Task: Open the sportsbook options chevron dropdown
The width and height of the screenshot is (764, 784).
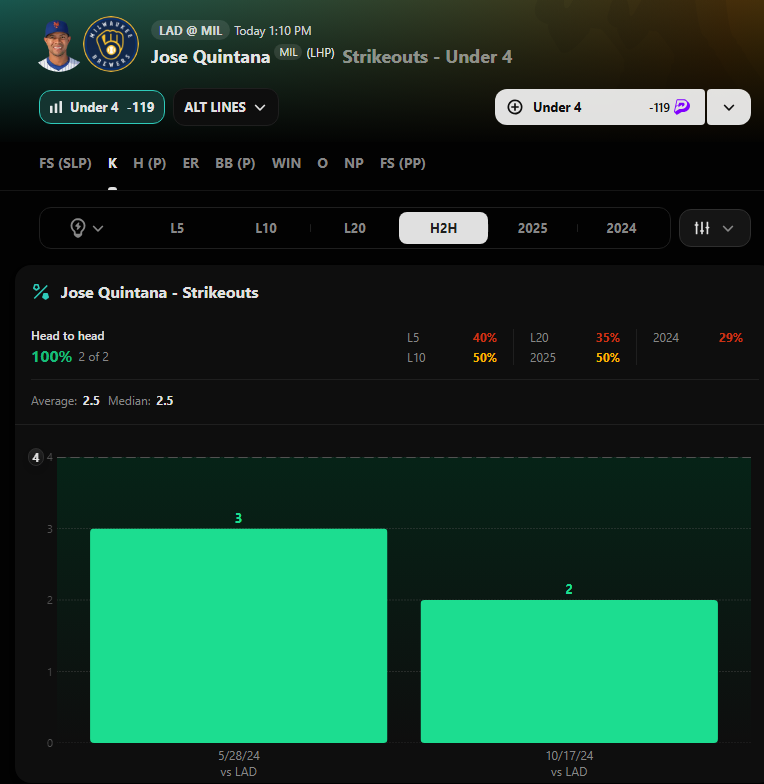Action: coord(728,107)
